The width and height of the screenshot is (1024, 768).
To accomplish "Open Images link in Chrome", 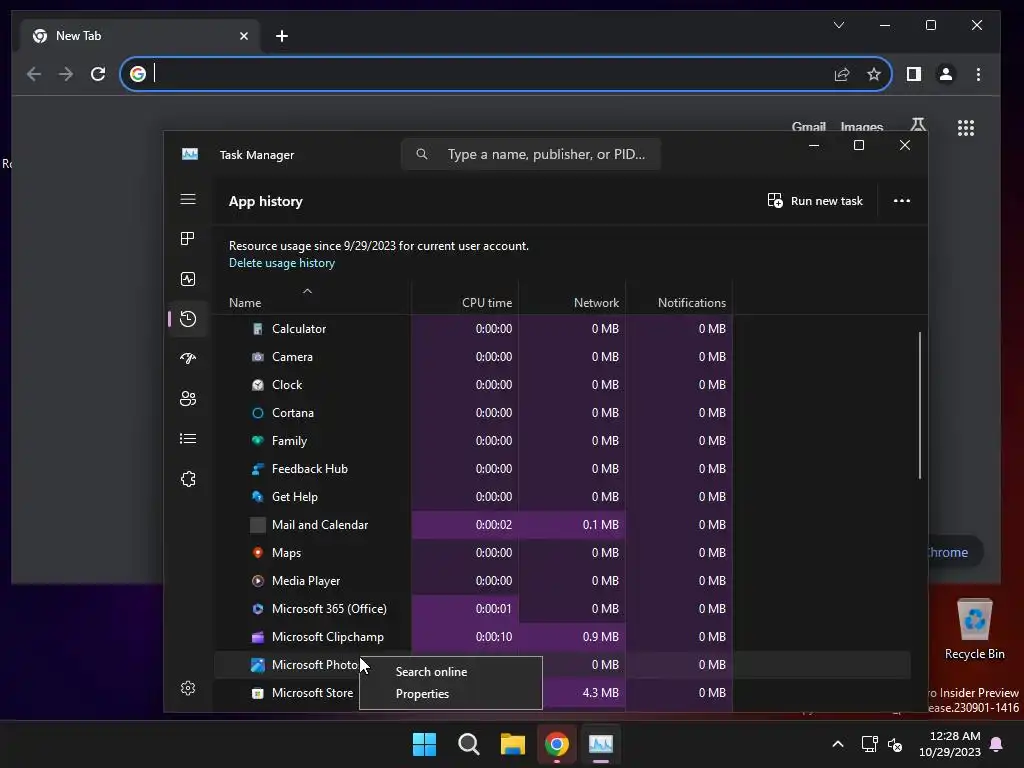I will click(x=861, y=126).
